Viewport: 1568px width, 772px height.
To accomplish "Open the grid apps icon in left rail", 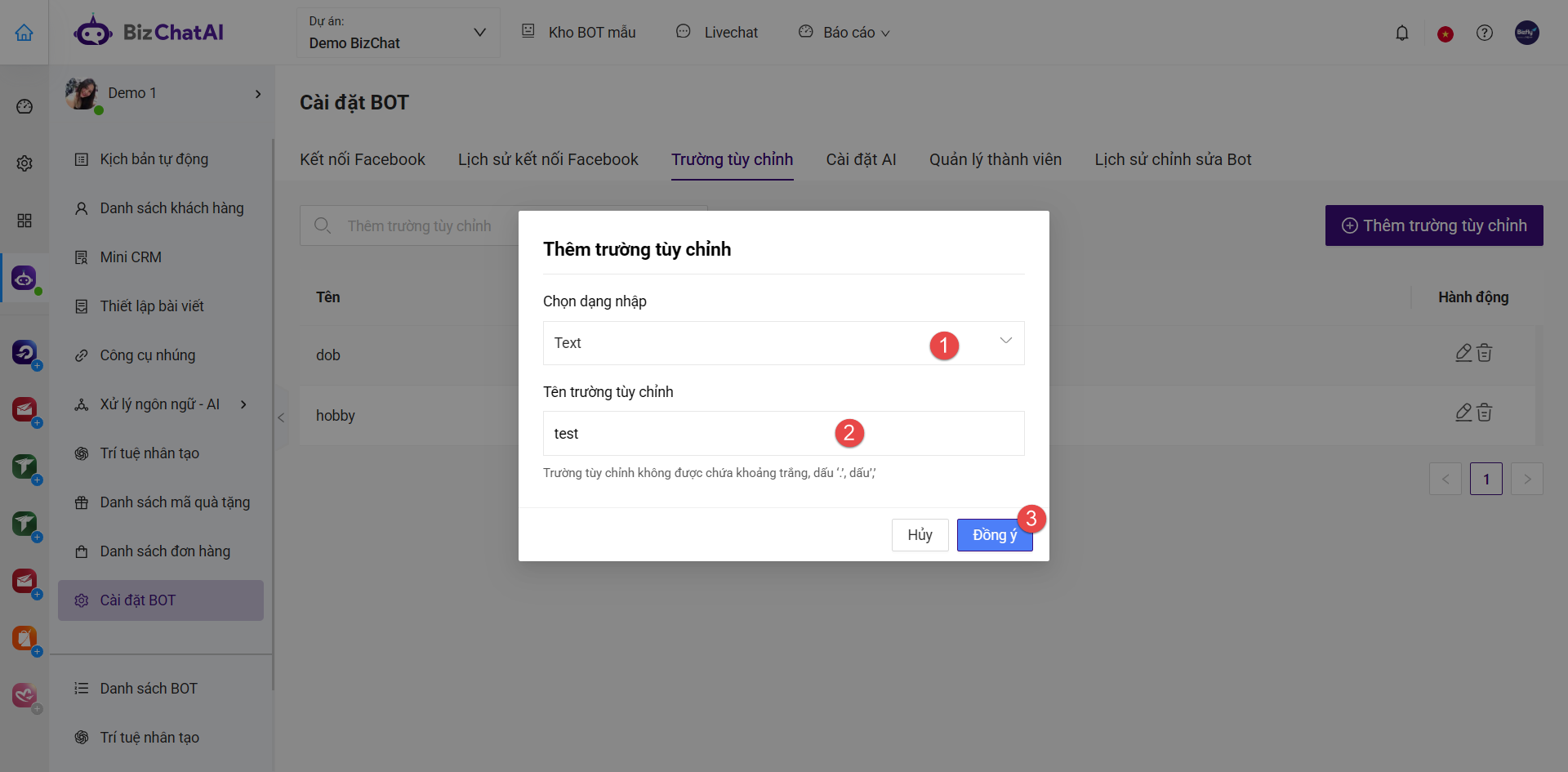I will pyautogui.click(x=24, y=221).
